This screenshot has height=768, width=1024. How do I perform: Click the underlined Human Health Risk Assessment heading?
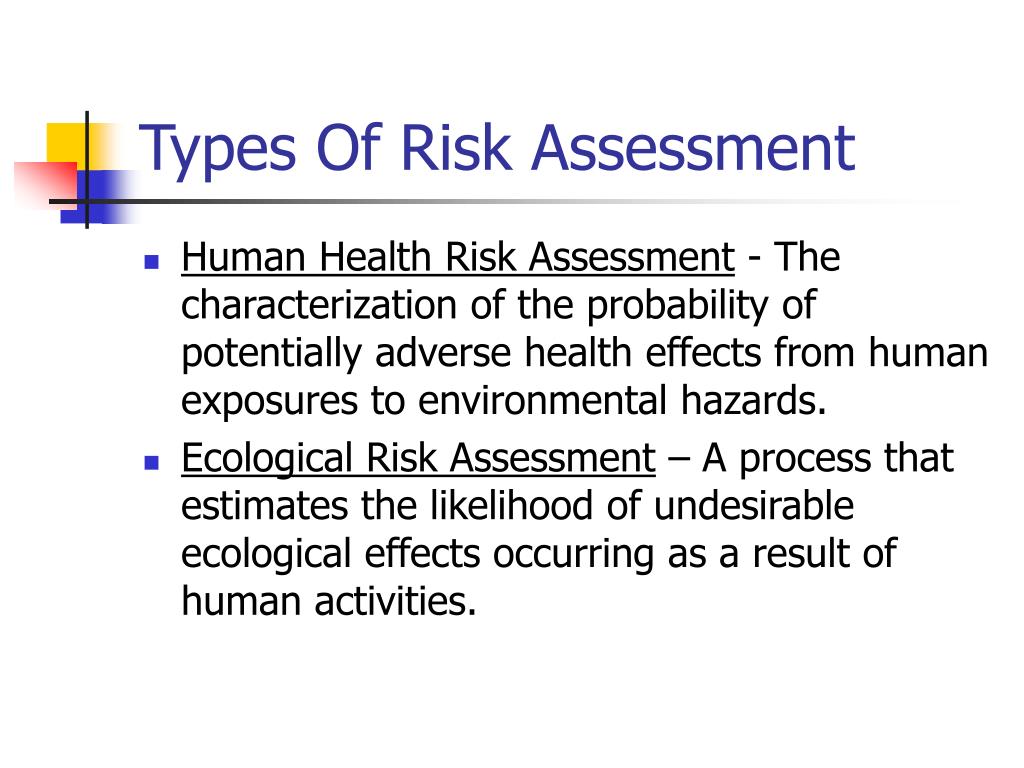click(458, 257)
